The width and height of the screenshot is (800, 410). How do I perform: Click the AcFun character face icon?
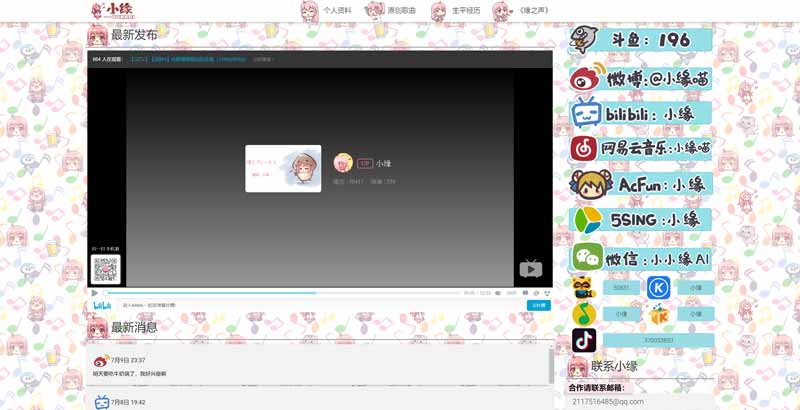click(591, 185)
